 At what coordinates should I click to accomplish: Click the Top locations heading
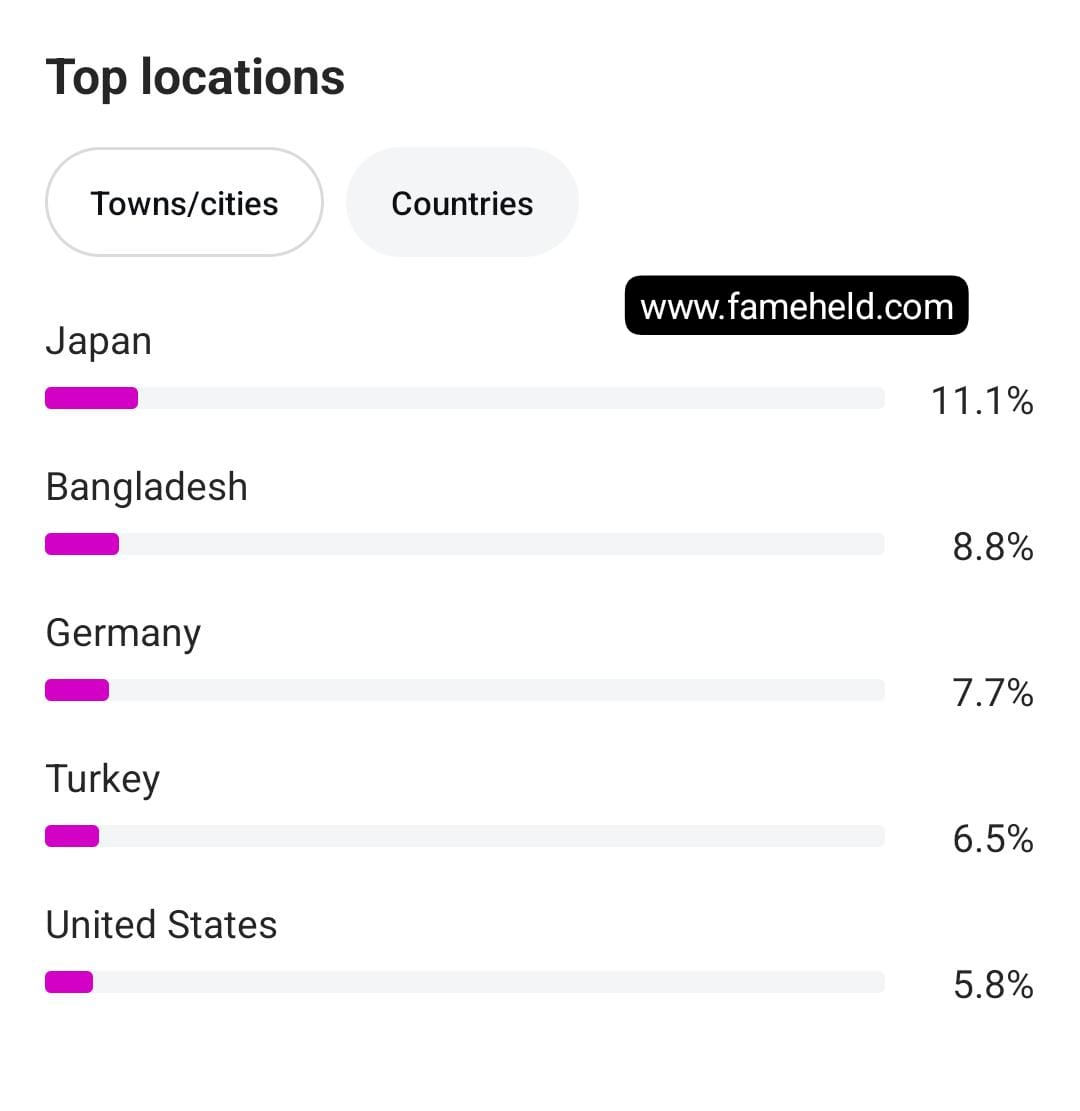tap(195, 78)
